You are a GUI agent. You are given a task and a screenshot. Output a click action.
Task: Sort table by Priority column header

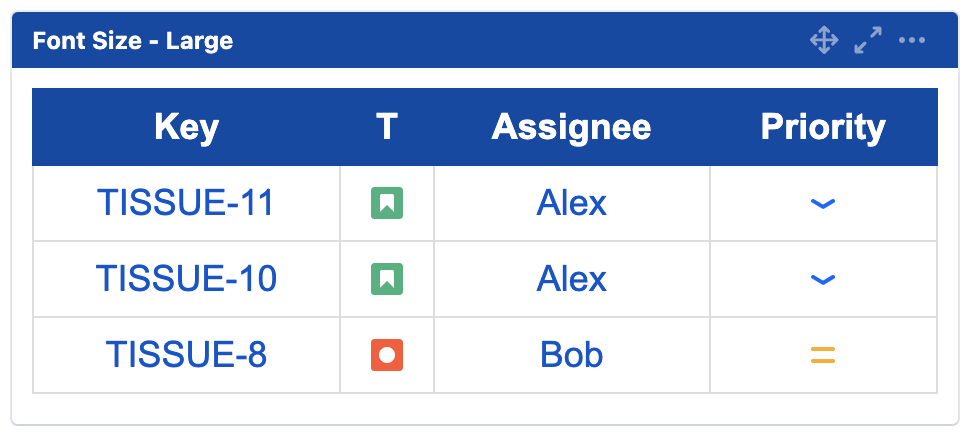pos(823,127)
